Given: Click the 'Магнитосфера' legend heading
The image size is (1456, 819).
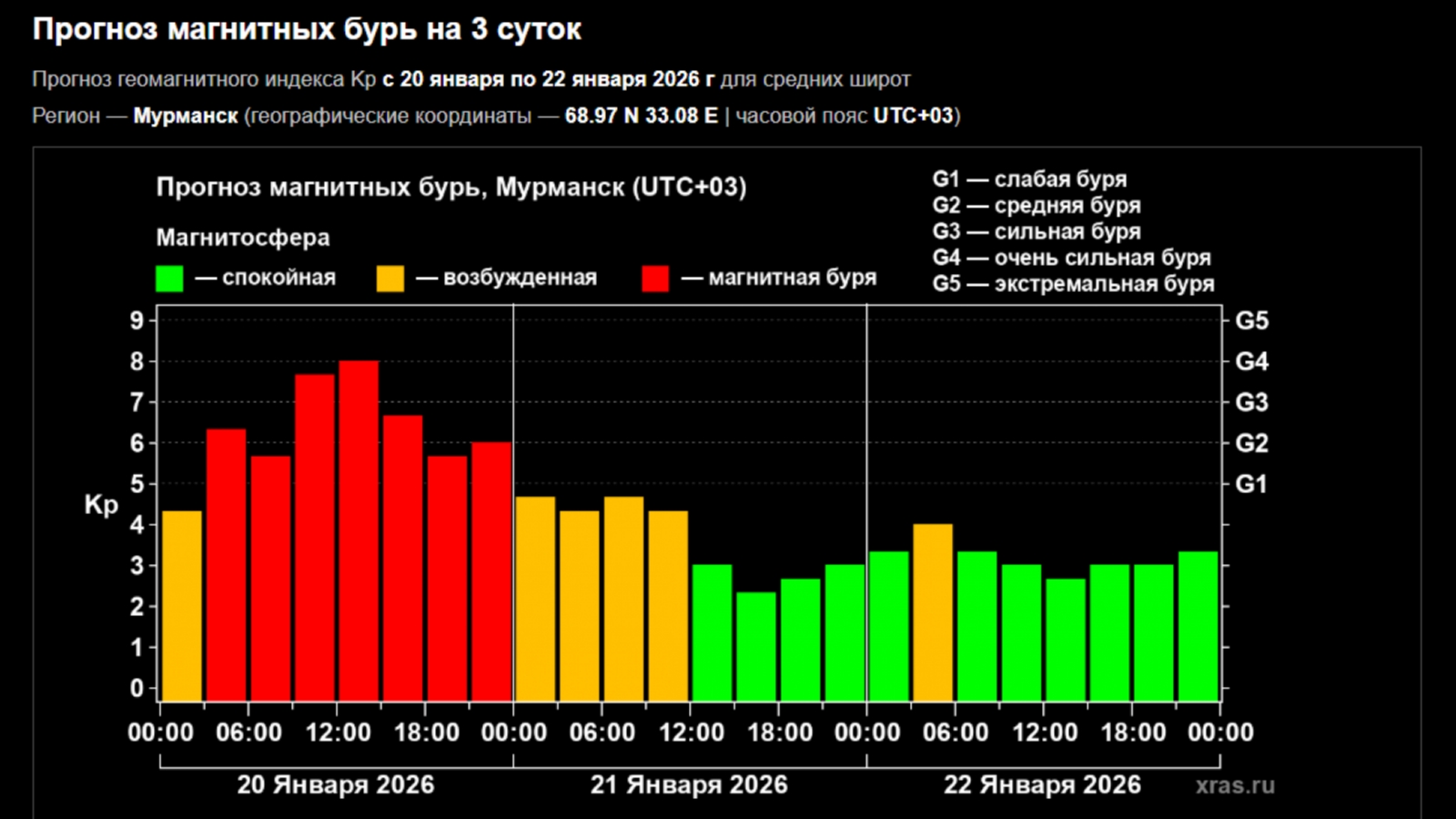Looking at the screenshot, I should tap(243, 238).
